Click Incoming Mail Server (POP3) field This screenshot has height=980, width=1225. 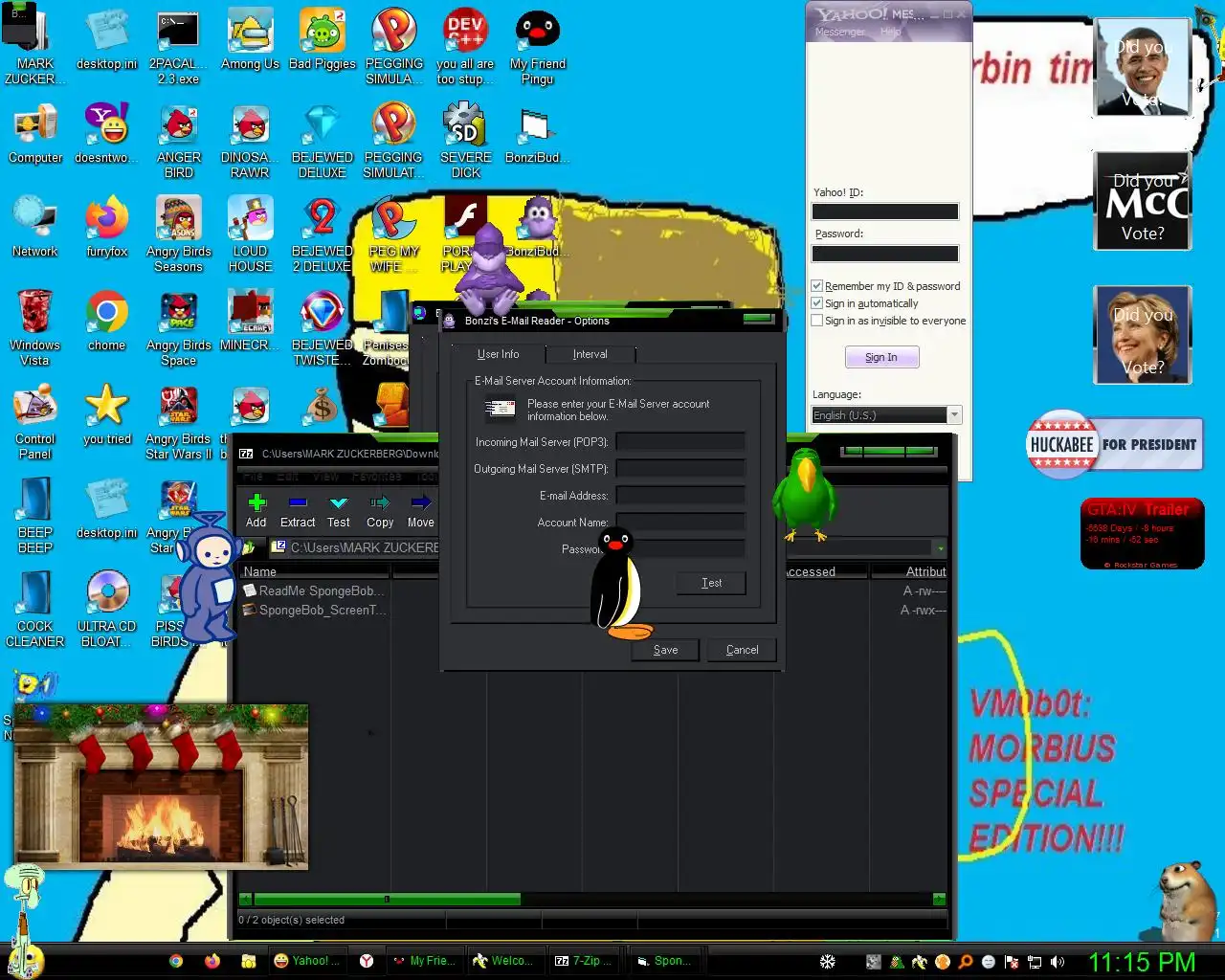pos(680,442)
